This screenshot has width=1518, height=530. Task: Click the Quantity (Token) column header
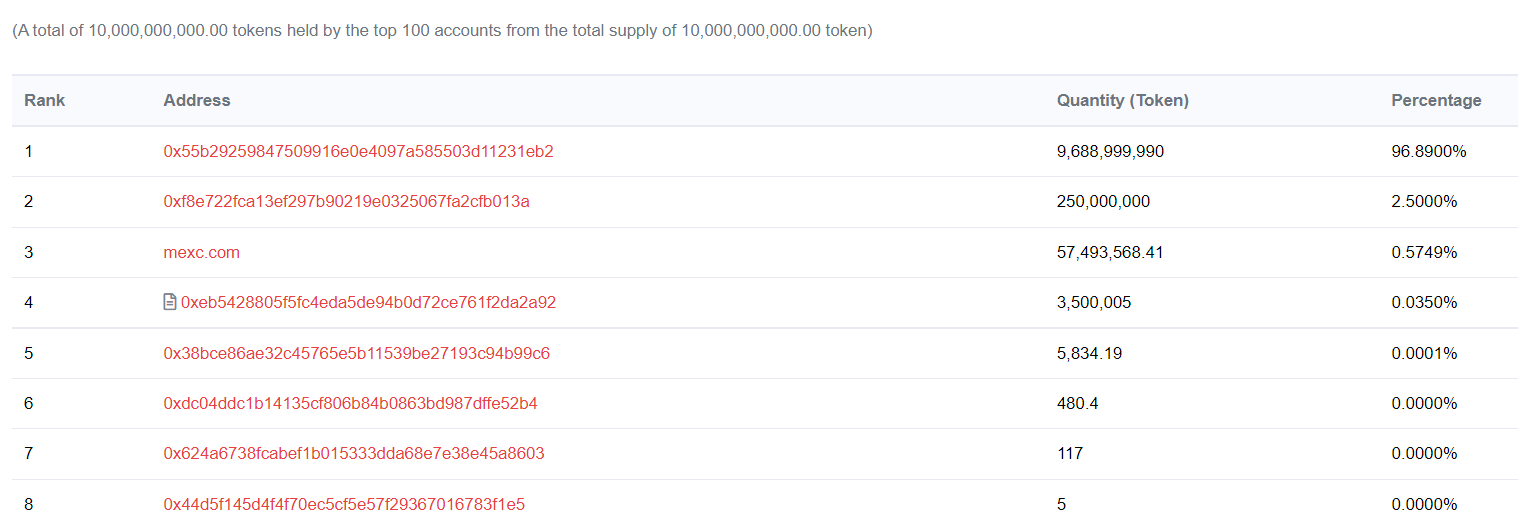[1122, 100]
